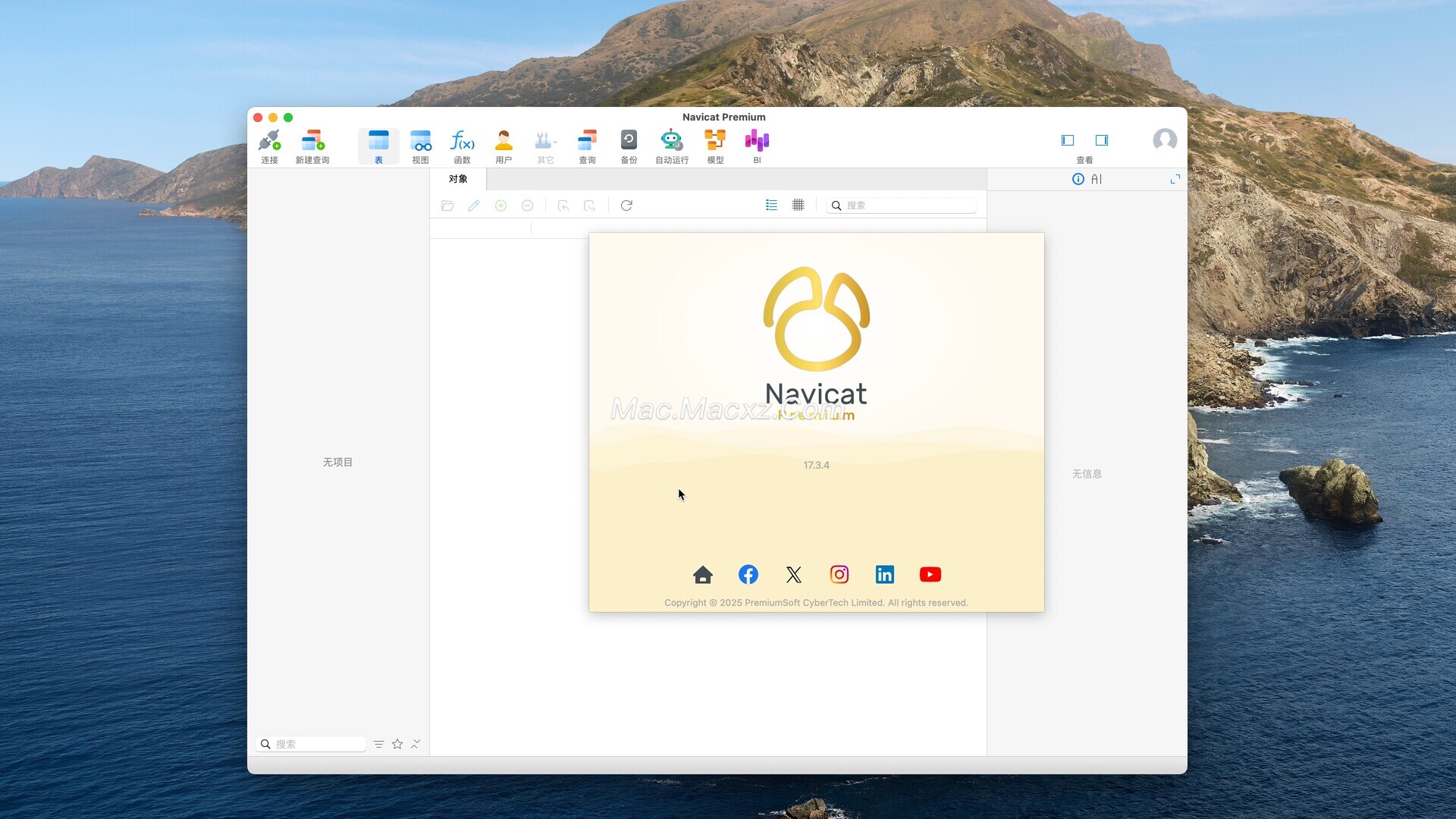
Task: Open the sidebar filter options icon
Action: 378,744
